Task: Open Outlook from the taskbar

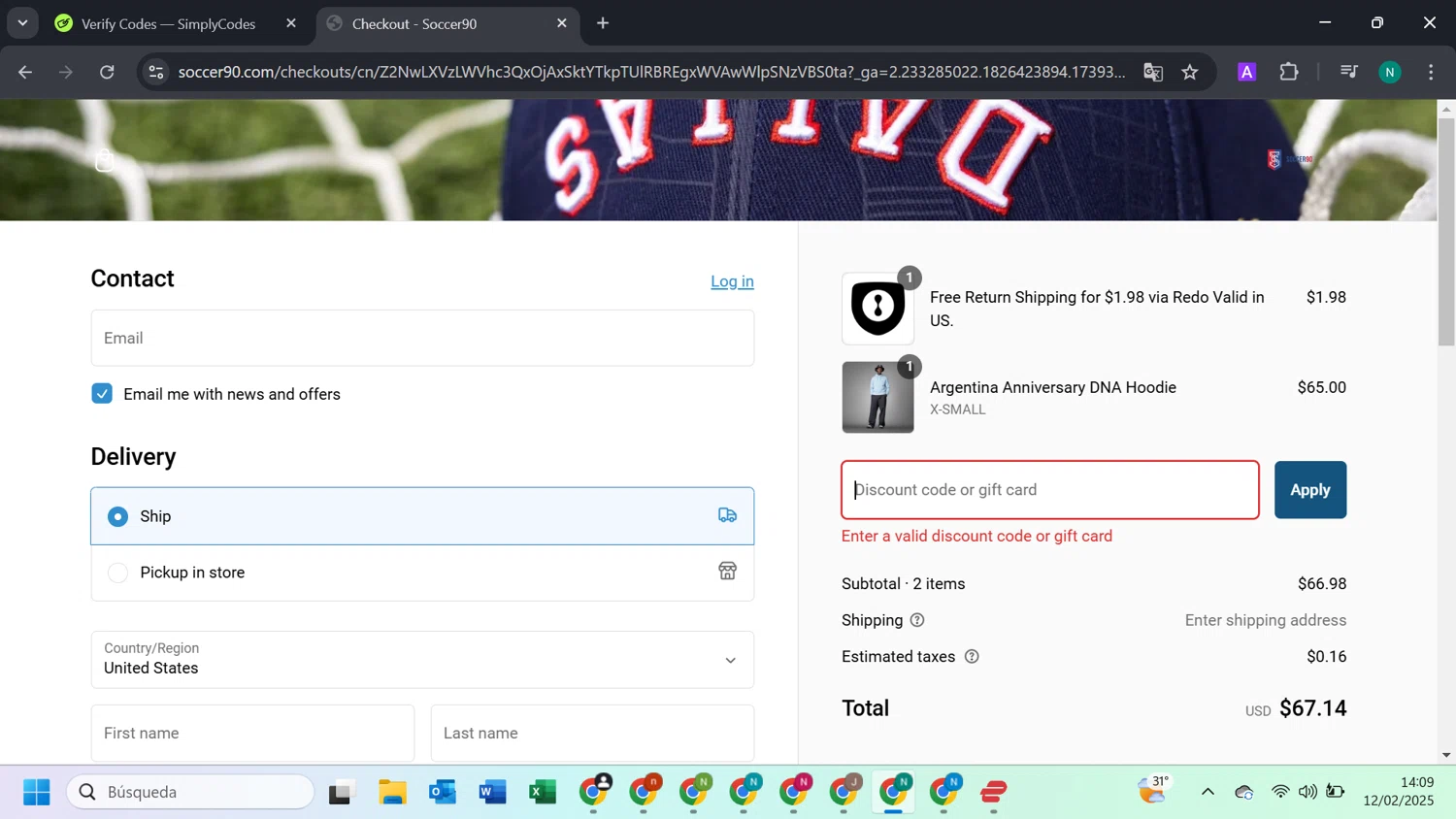Action: click(443, 792)
